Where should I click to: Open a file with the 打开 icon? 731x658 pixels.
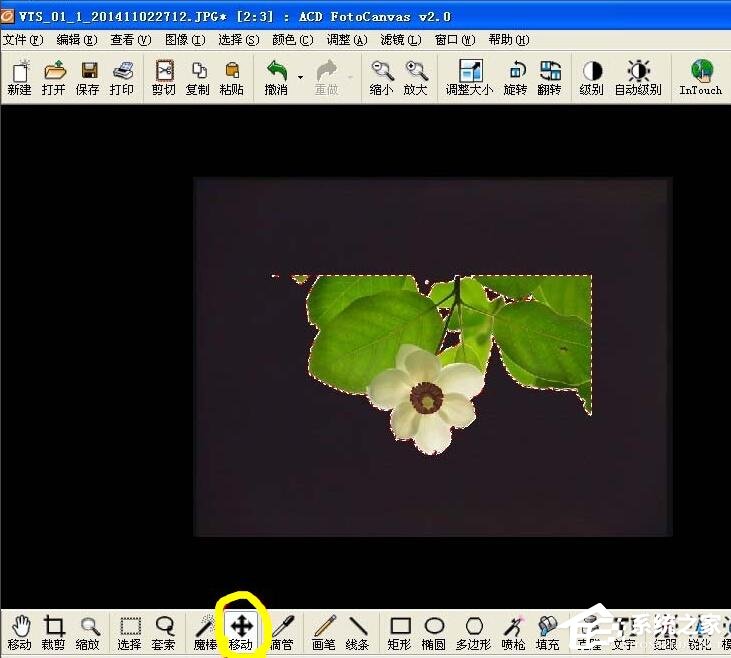tap(54, 77)
